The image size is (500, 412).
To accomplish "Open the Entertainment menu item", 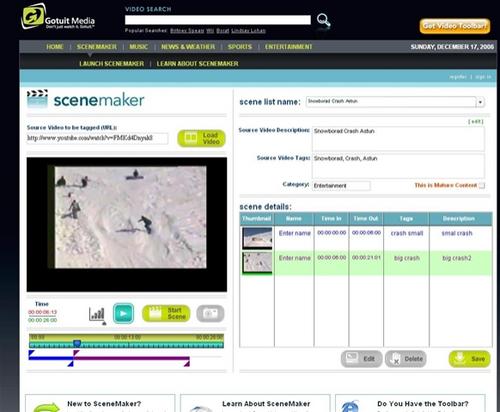I will [289, 47].
